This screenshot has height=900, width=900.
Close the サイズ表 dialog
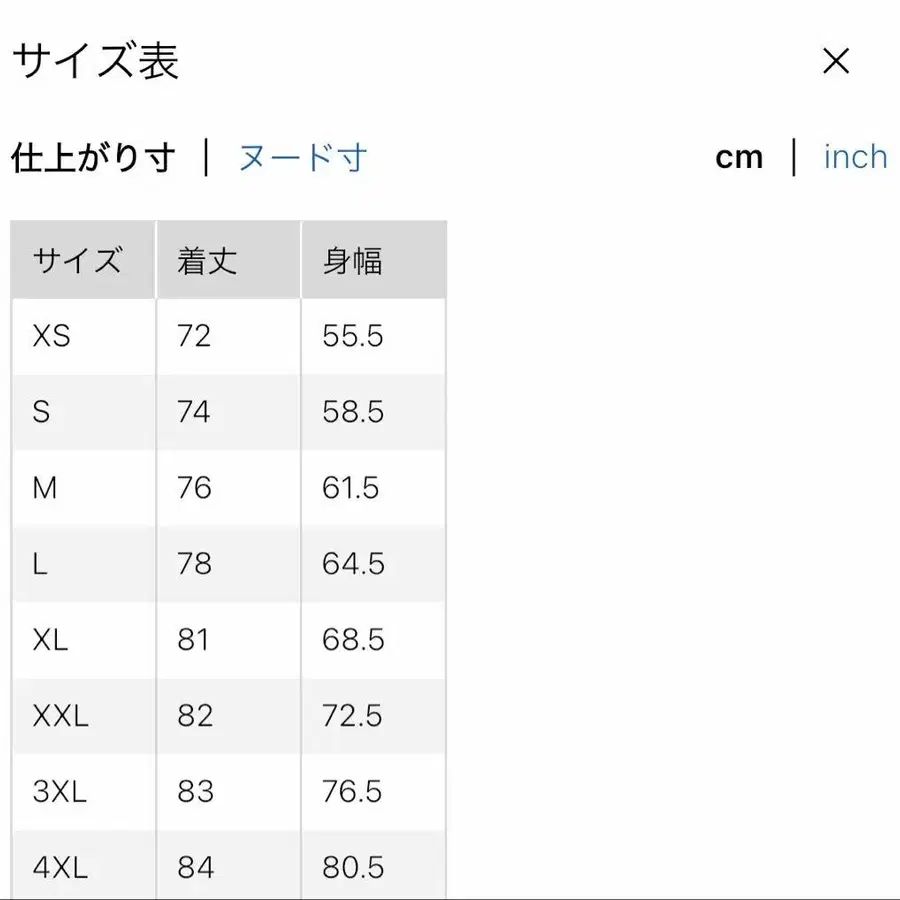coord(835,61)
